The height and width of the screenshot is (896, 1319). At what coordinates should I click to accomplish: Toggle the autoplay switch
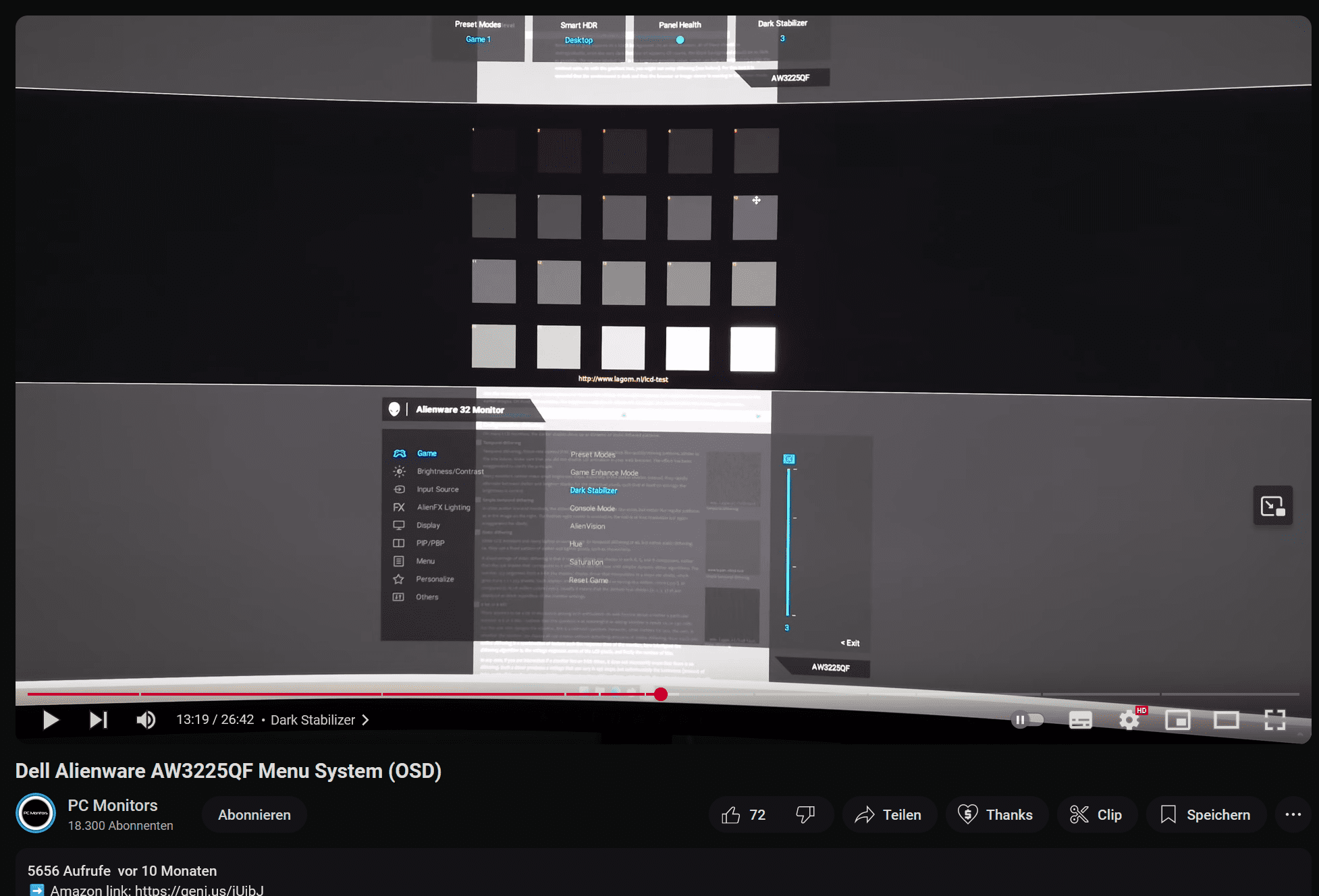click(x=1027, y=720)
